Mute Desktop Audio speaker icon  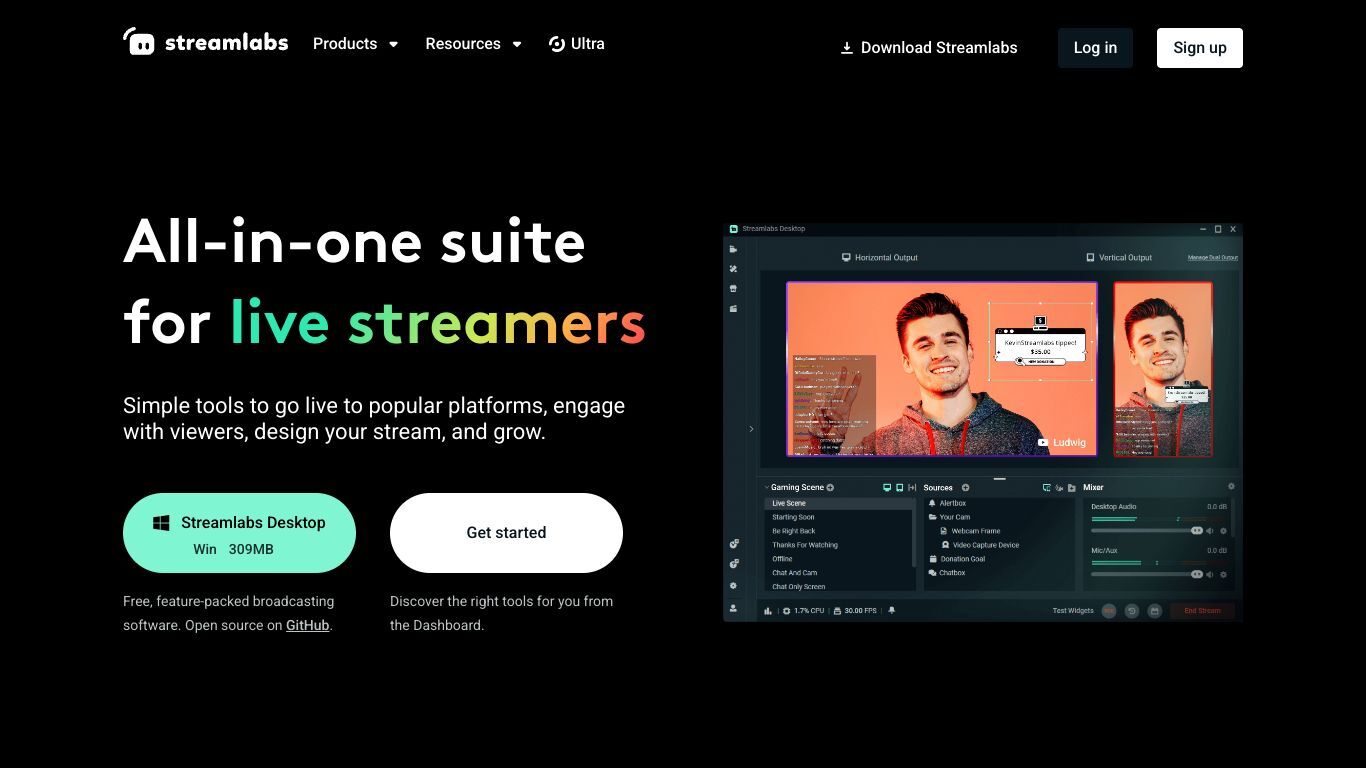point(1210,531)
